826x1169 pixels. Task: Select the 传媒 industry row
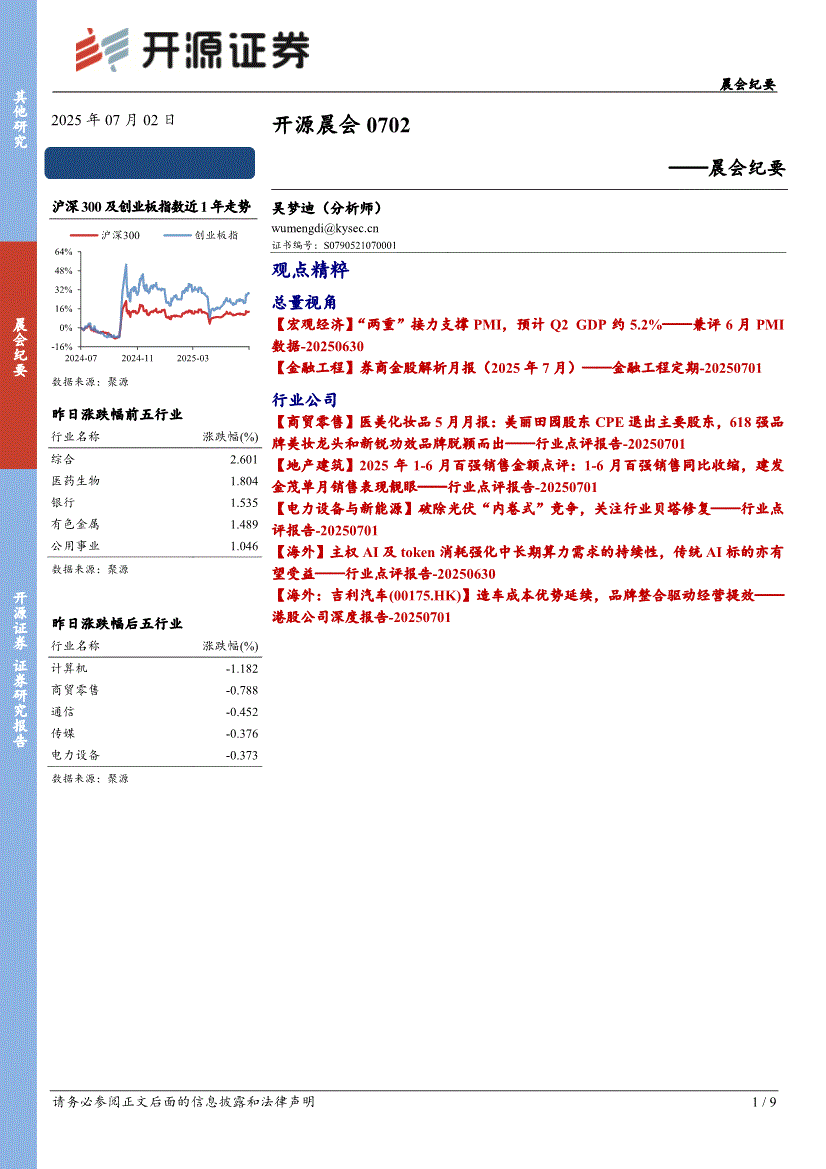pyautogui.click(x=155, y=734)
